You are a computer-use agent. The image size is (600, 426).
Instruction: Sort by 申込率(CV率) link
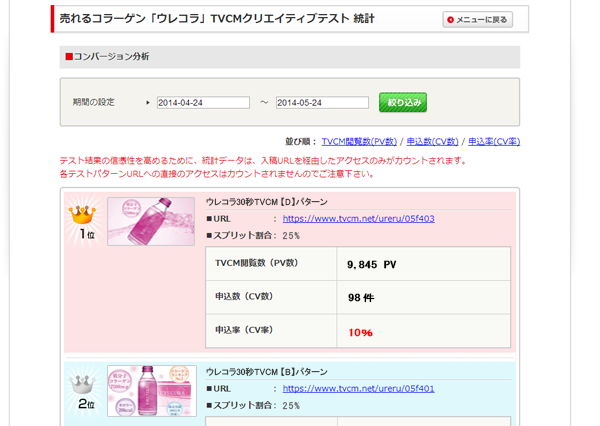click(494, 142)
